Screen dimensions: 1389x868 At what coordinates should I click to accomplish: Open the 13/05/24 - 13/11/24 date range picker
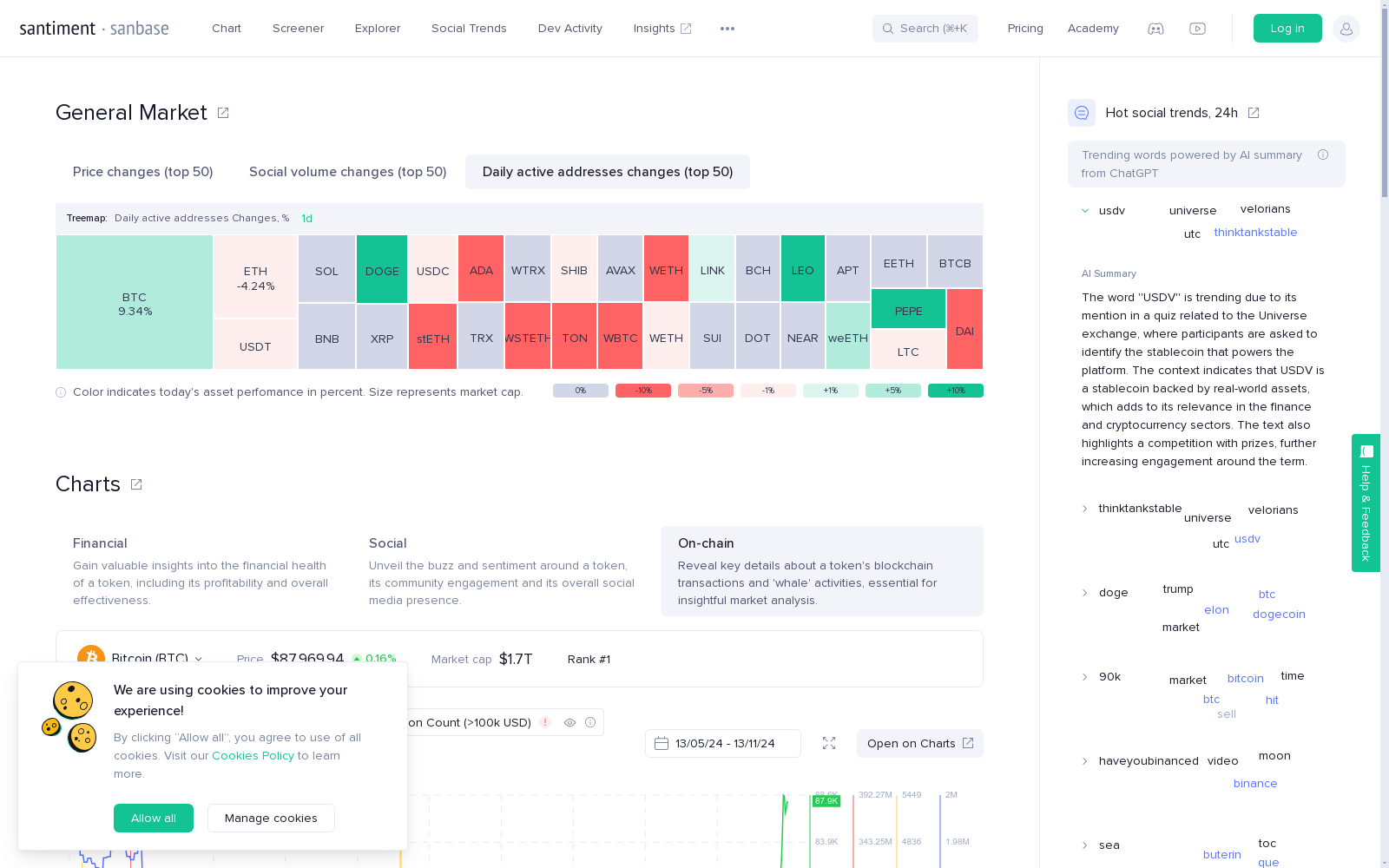click(723, 744)
